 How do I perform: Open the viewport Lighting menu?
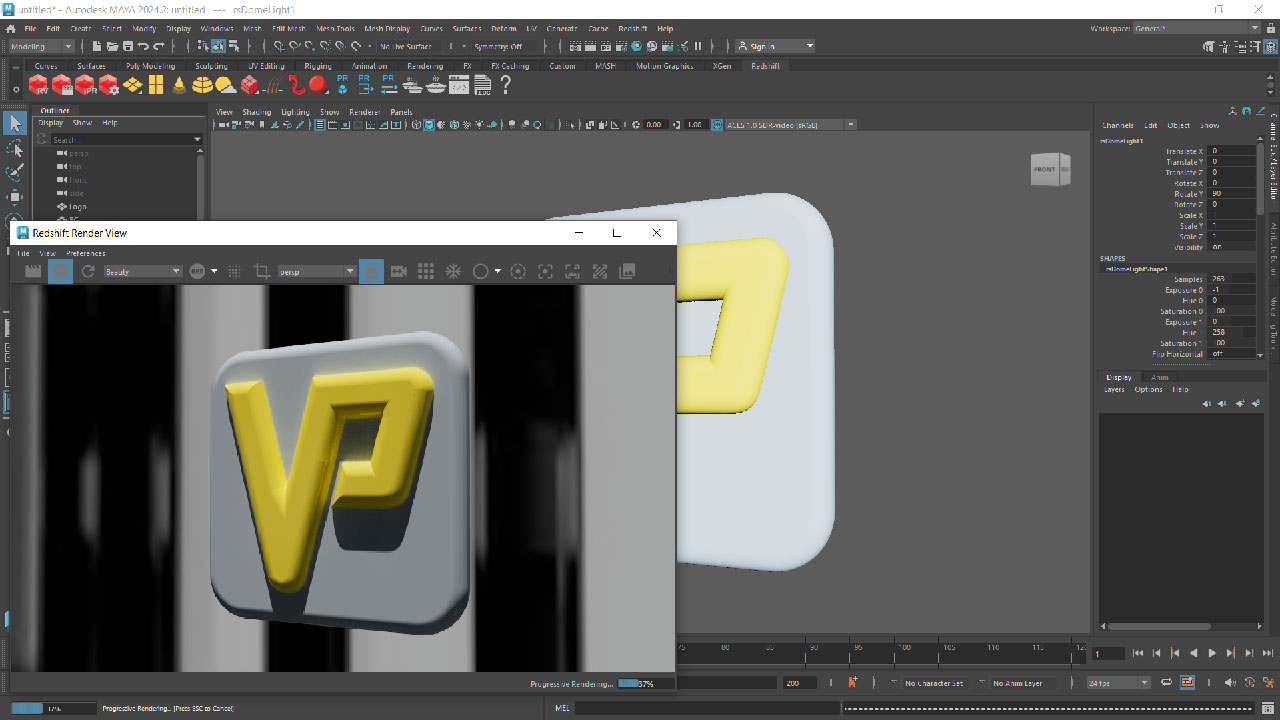tap(295, 112)
